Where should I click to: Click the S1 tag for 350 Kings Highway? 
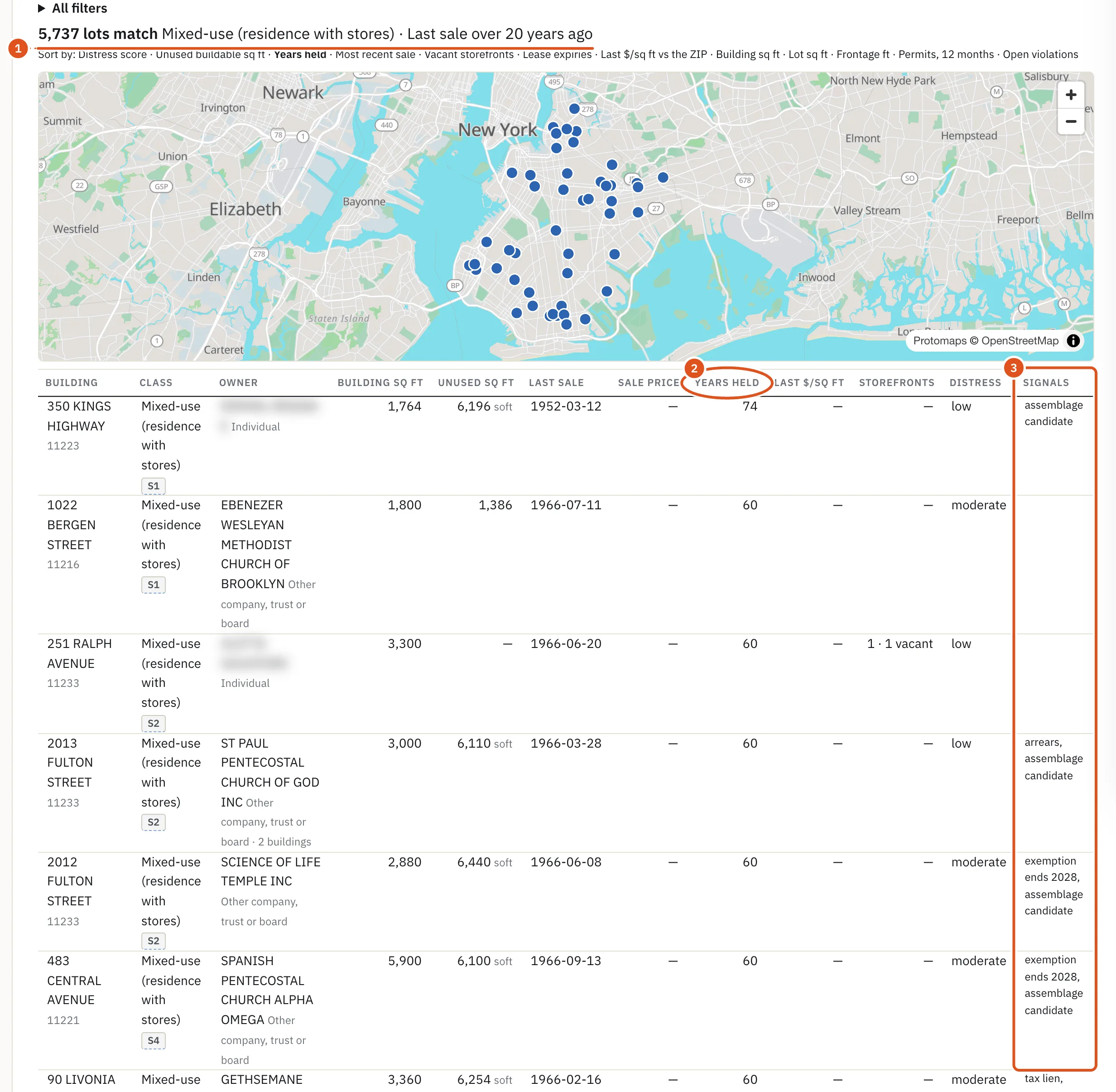153,486
